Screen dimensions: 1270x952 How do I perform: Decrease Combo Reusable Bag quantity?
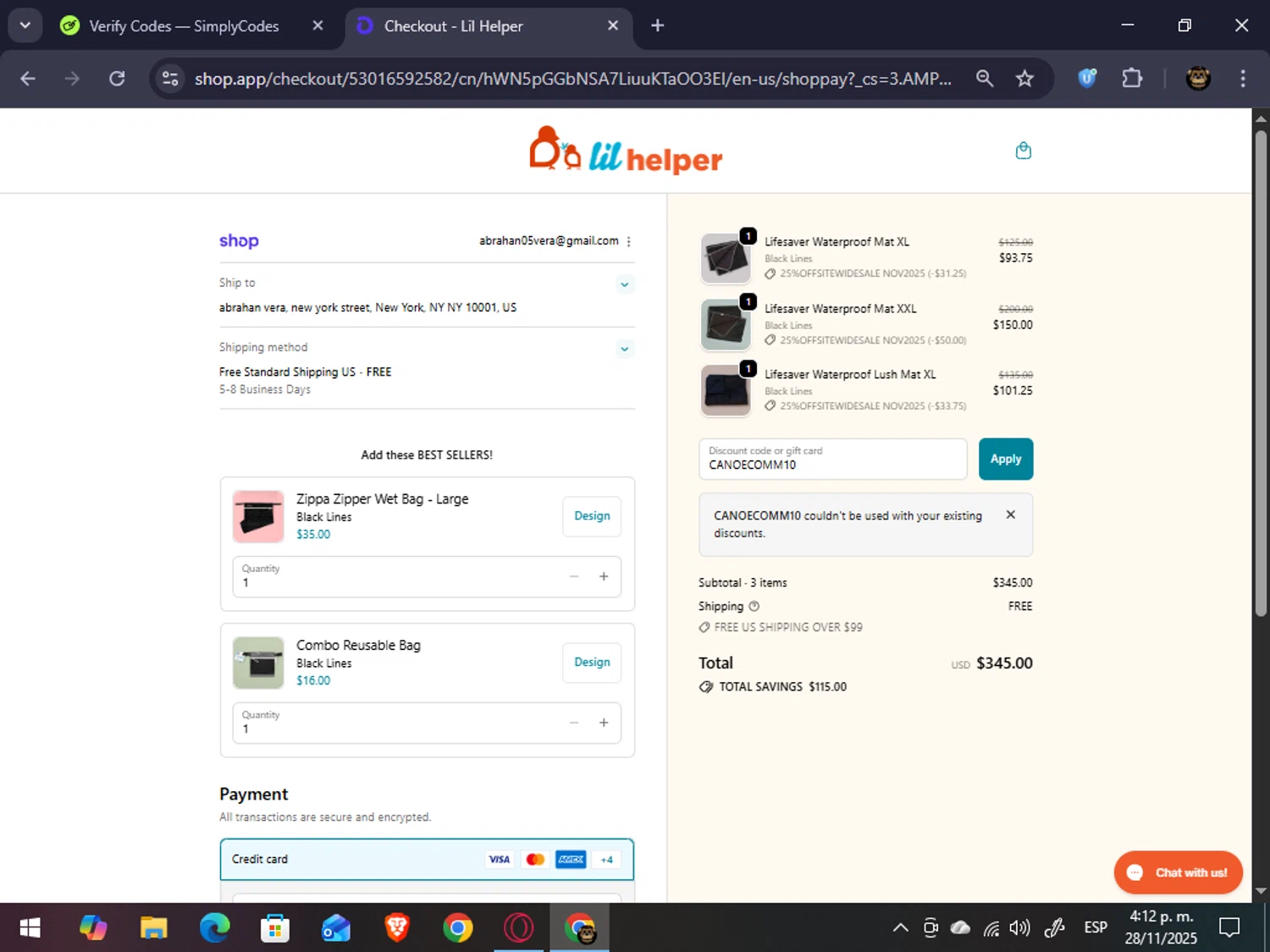click(x=574, y=723)
